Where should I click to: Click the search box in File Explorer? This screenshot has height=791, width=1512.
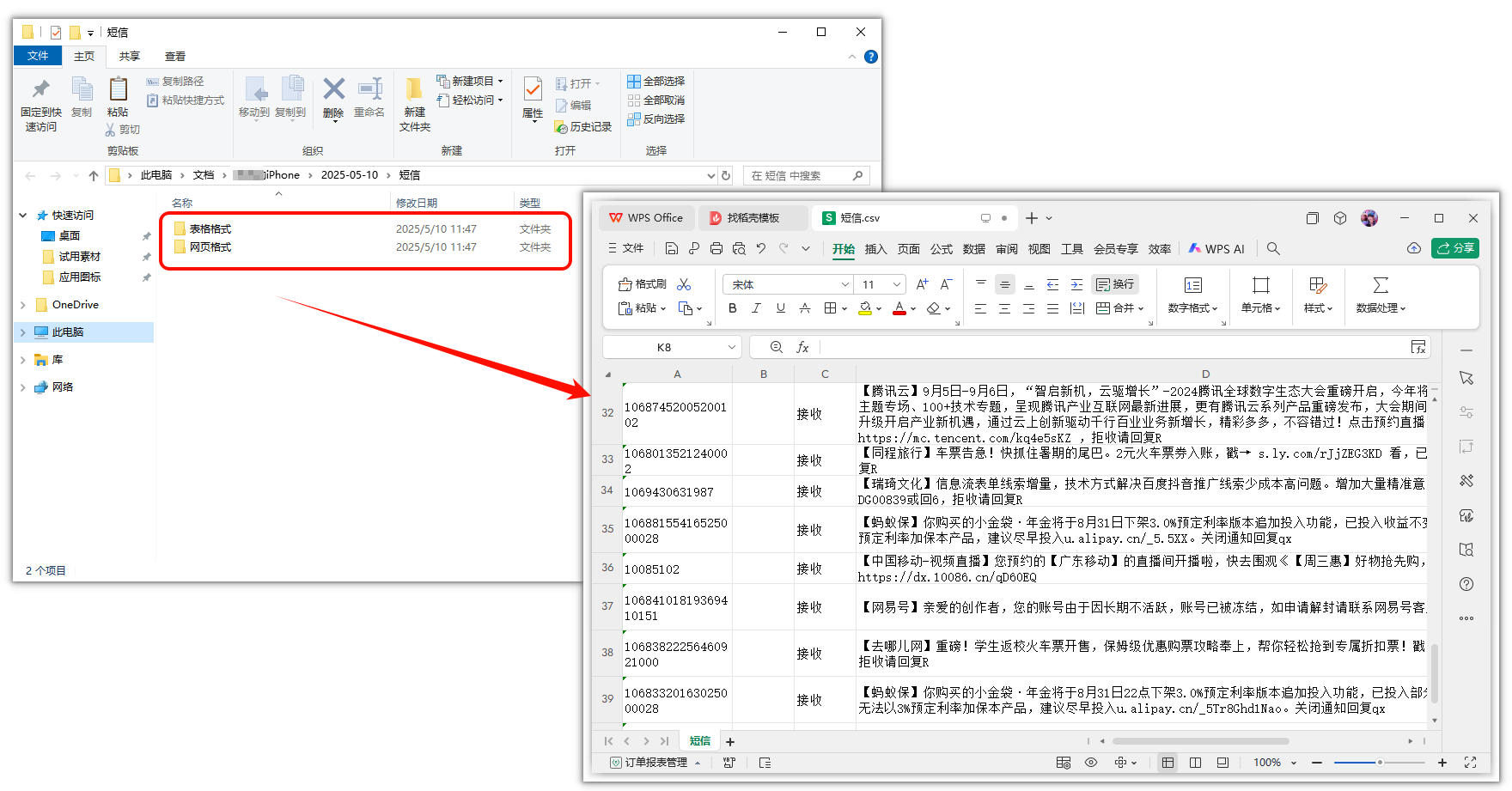coord(806,175)
